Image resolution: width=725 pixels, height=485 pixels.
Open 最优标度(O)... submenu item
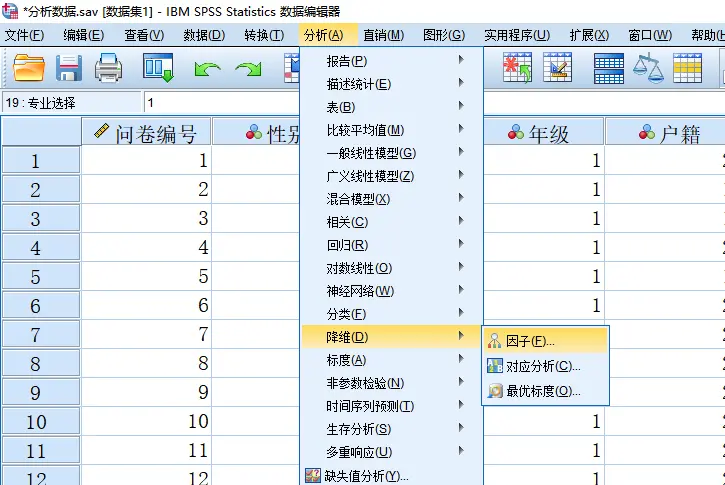click(x=546, y=391)
